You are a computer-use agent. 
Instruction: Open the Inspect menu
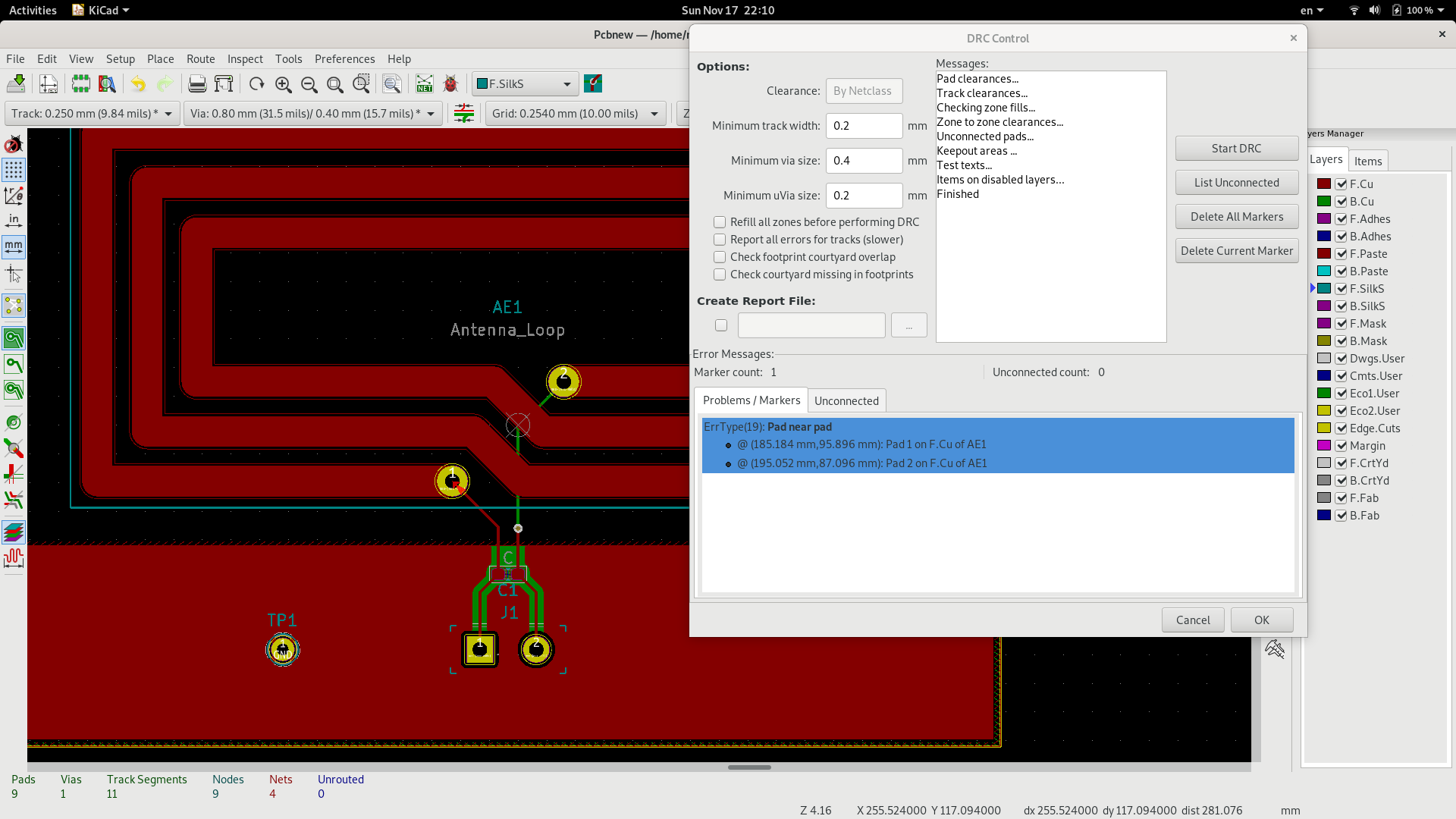245,59
